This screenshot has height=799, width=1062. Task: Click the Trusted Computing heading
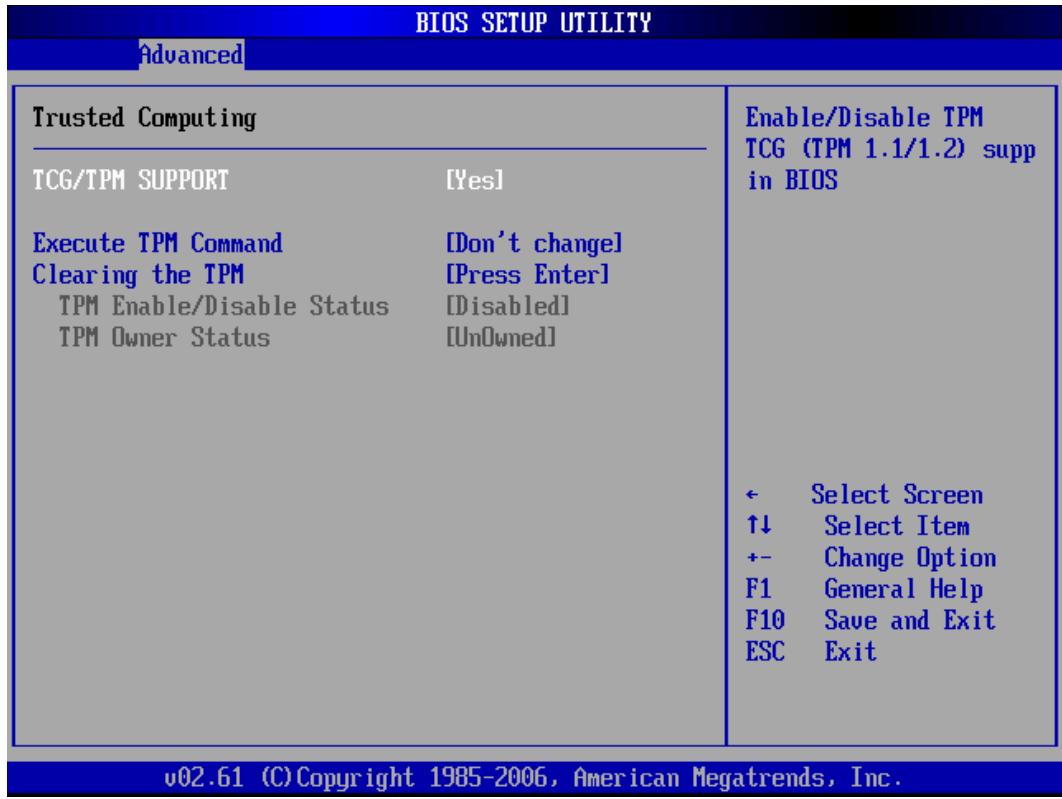(x=144, y=118)
